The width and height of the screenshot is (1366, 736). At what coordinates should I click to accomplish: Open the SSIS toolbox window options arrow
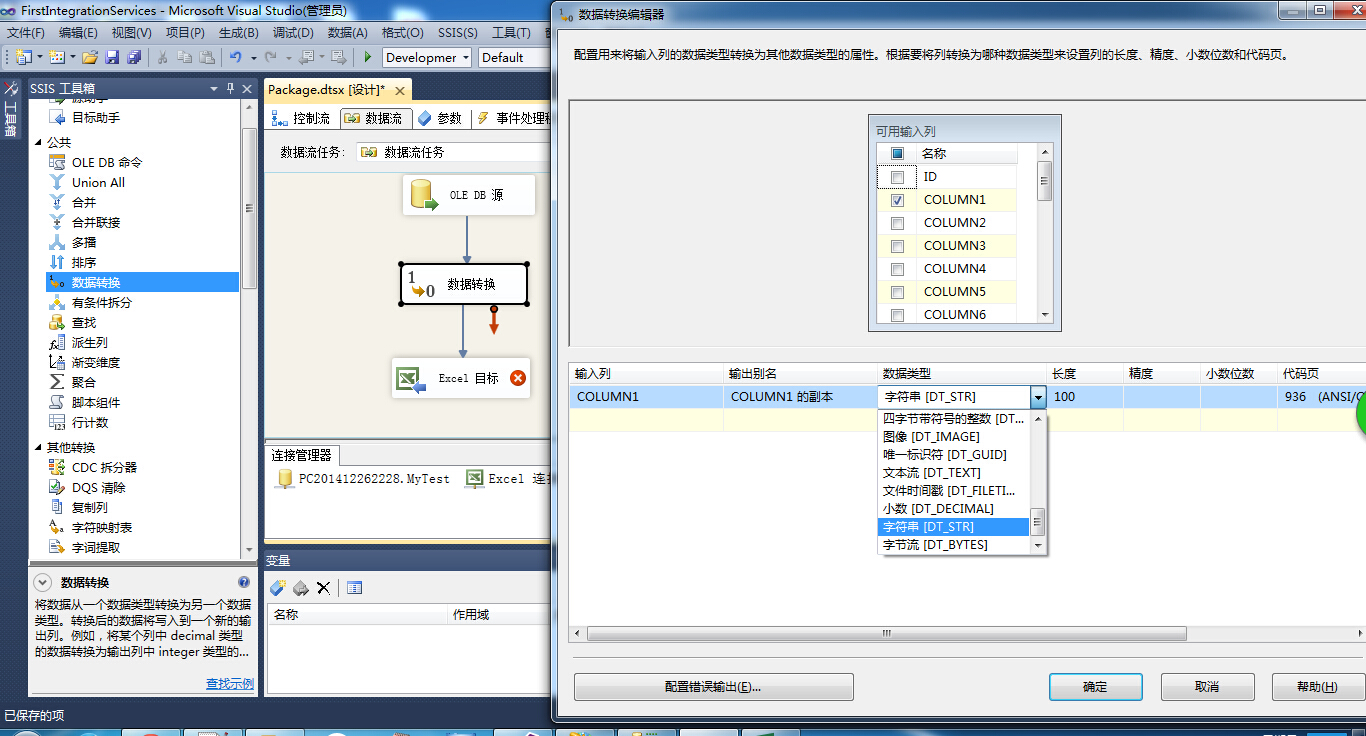click(215, 88)
